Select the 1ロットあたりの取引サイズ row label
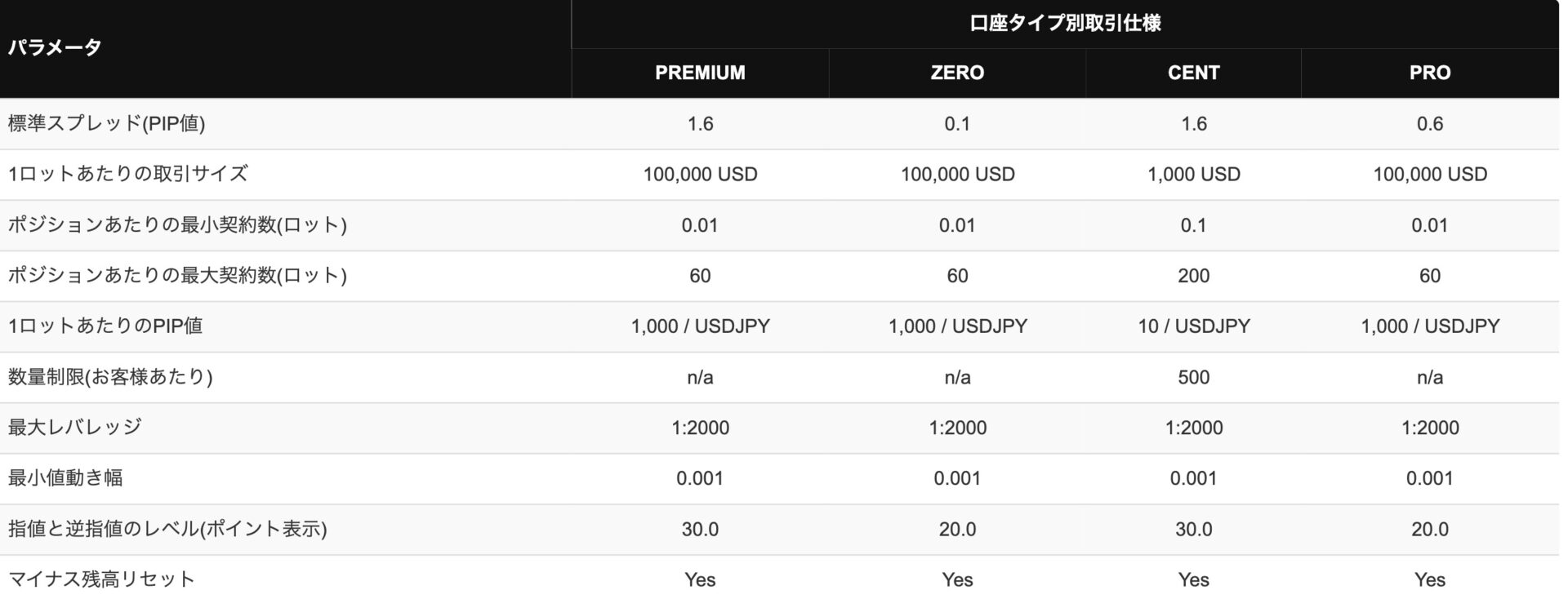 [x=127, y=174]
